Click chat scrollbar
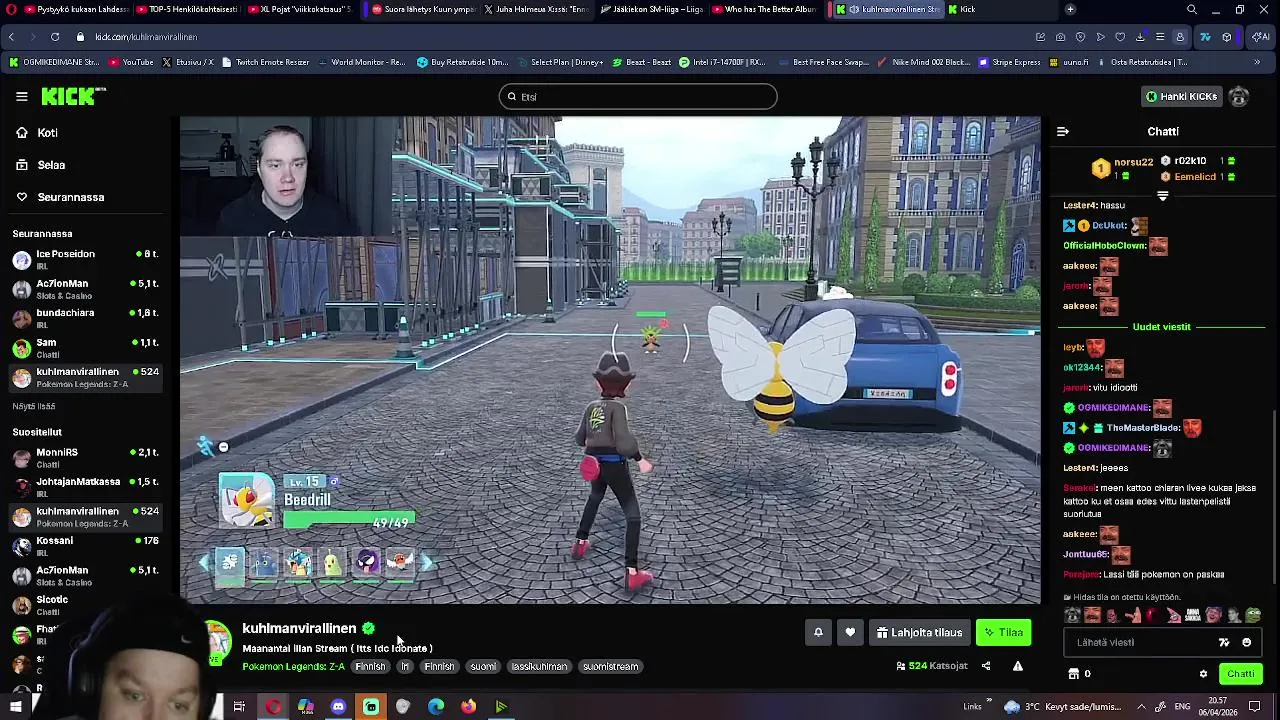Viewport: 1280px width, 720px height. (x=1274, y=497)
